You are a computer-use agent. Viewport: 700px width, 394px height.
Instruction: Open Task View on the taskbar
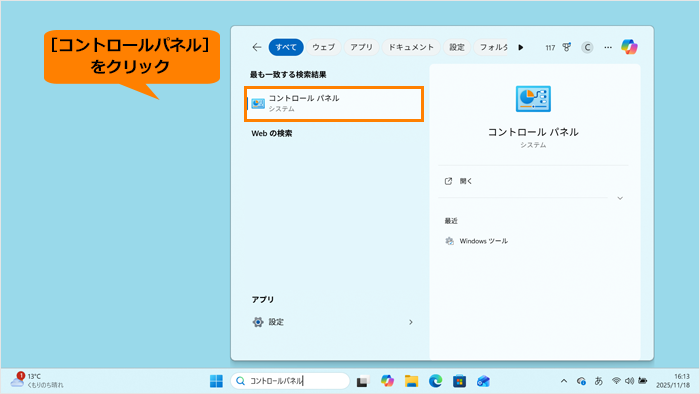point(362,381)
